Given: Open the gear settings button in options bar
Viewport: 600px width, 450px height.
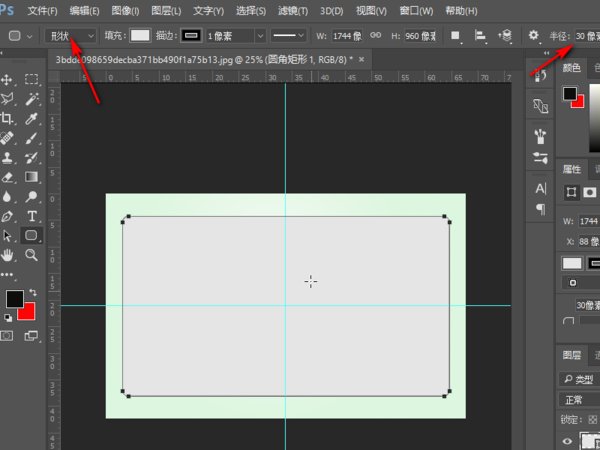Looking at the screenshot, I should pos(533,35).
